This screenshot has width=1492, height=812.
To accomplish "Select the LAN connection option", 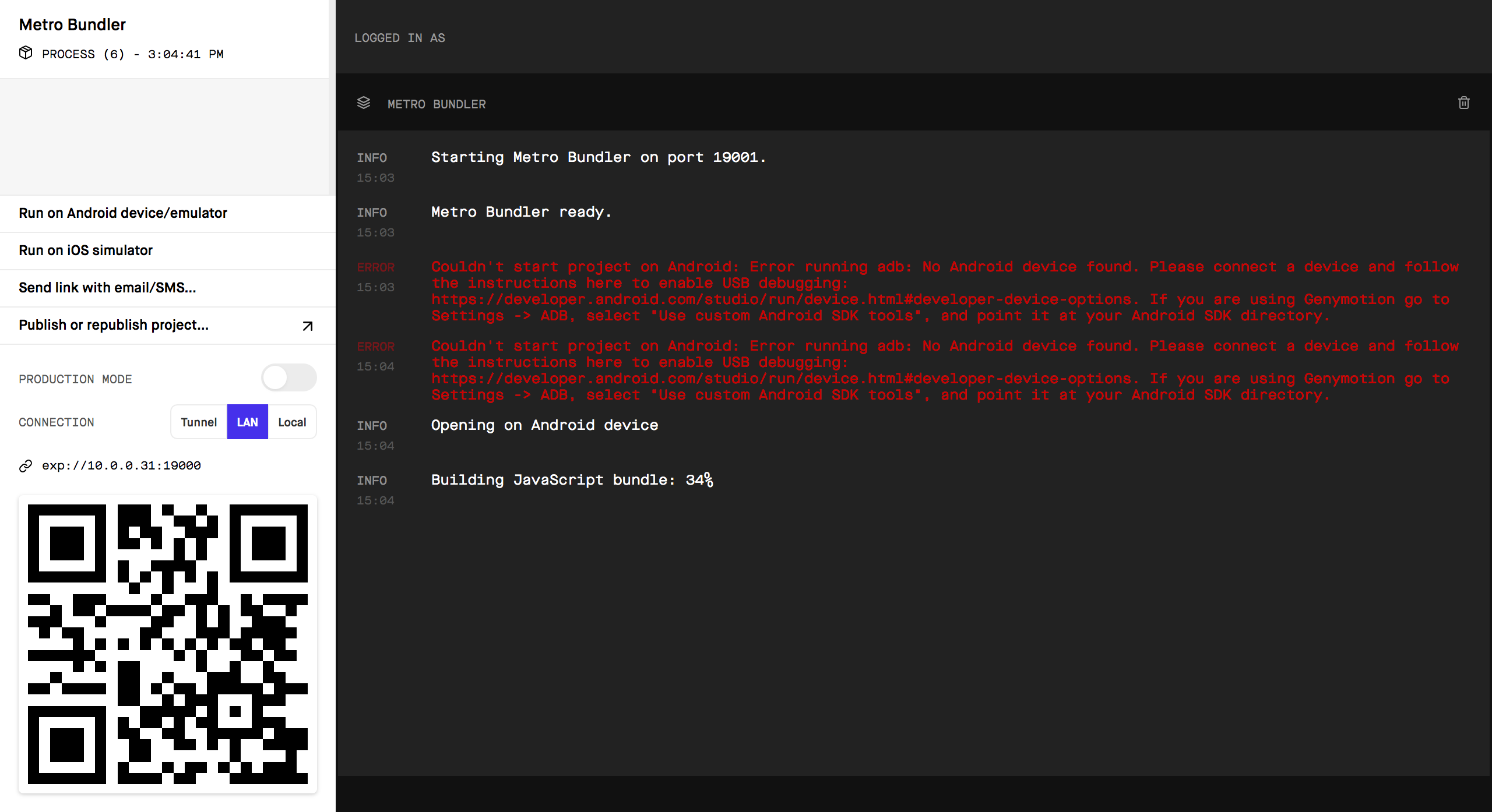I will tap(247, 422).
